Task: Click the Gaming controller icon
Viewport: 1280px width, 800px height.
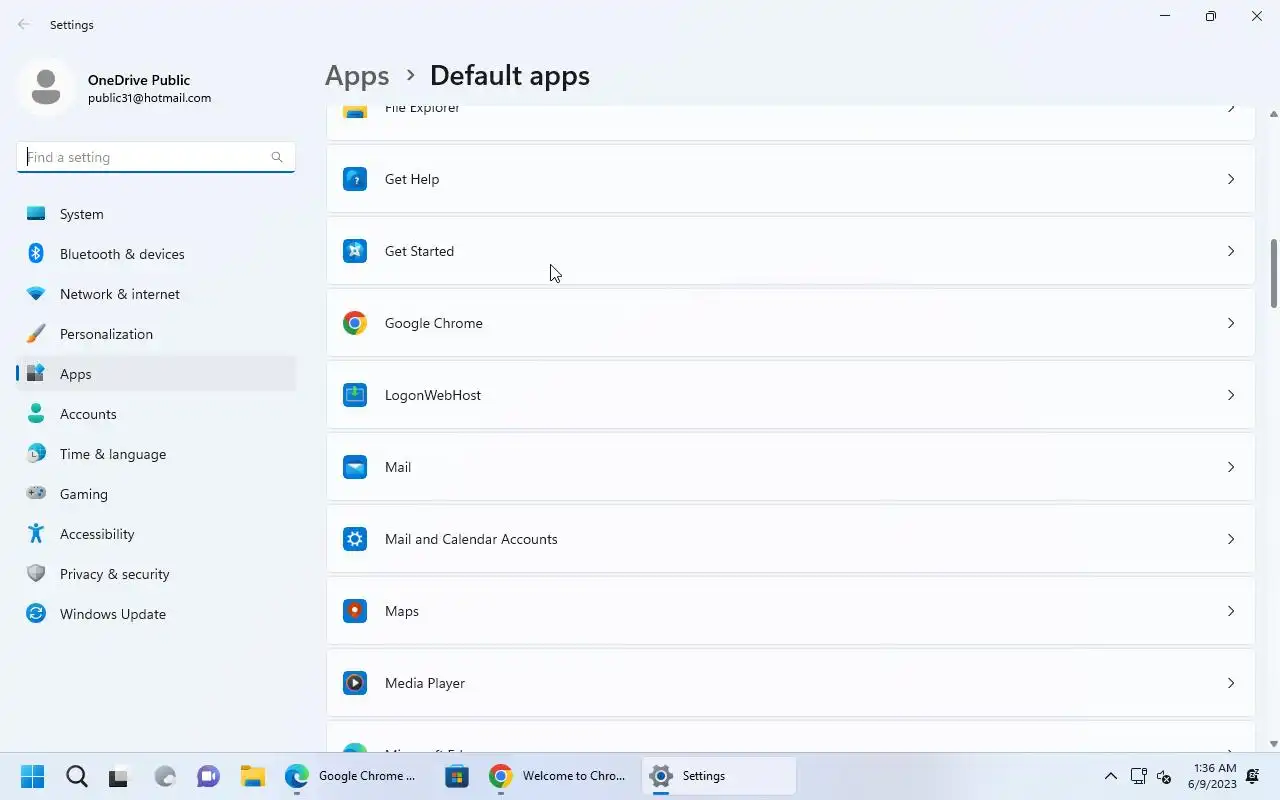Action: pos(36,493)
